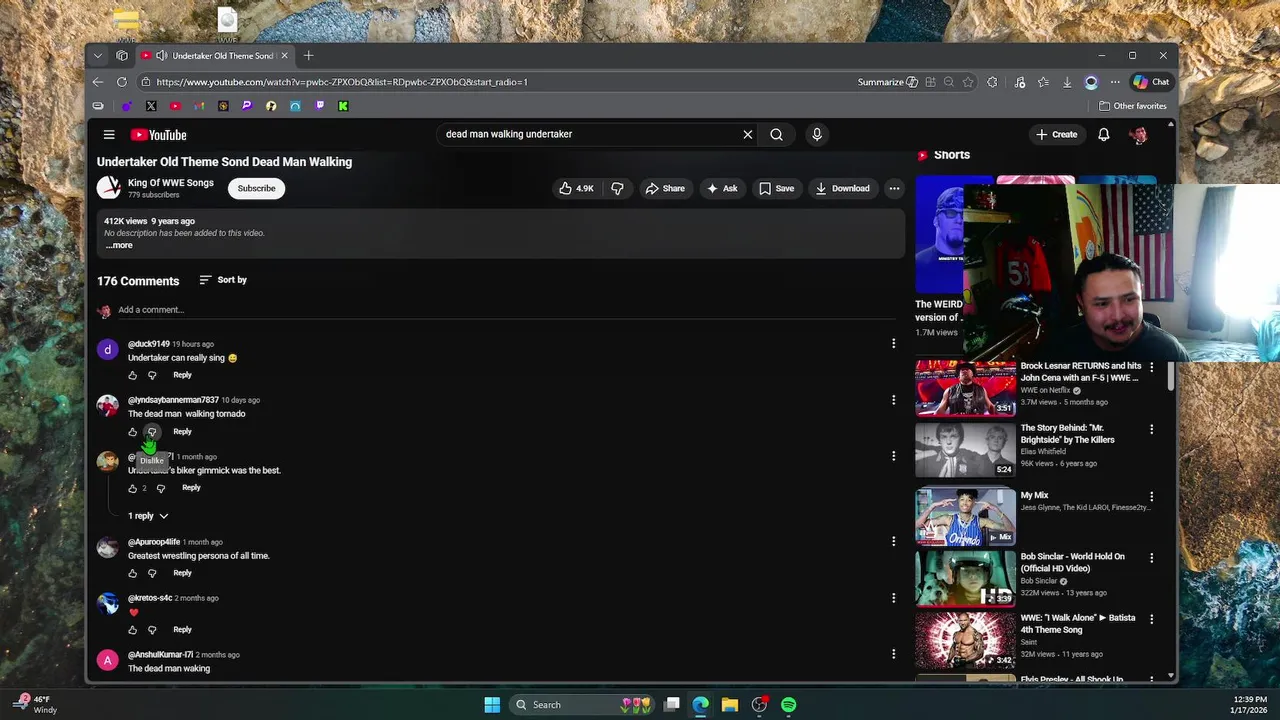The width and height of the screenshot is (1280, 720).
Task: Open the Twitch bookmark in favorites bar
Action: point(319,106)
